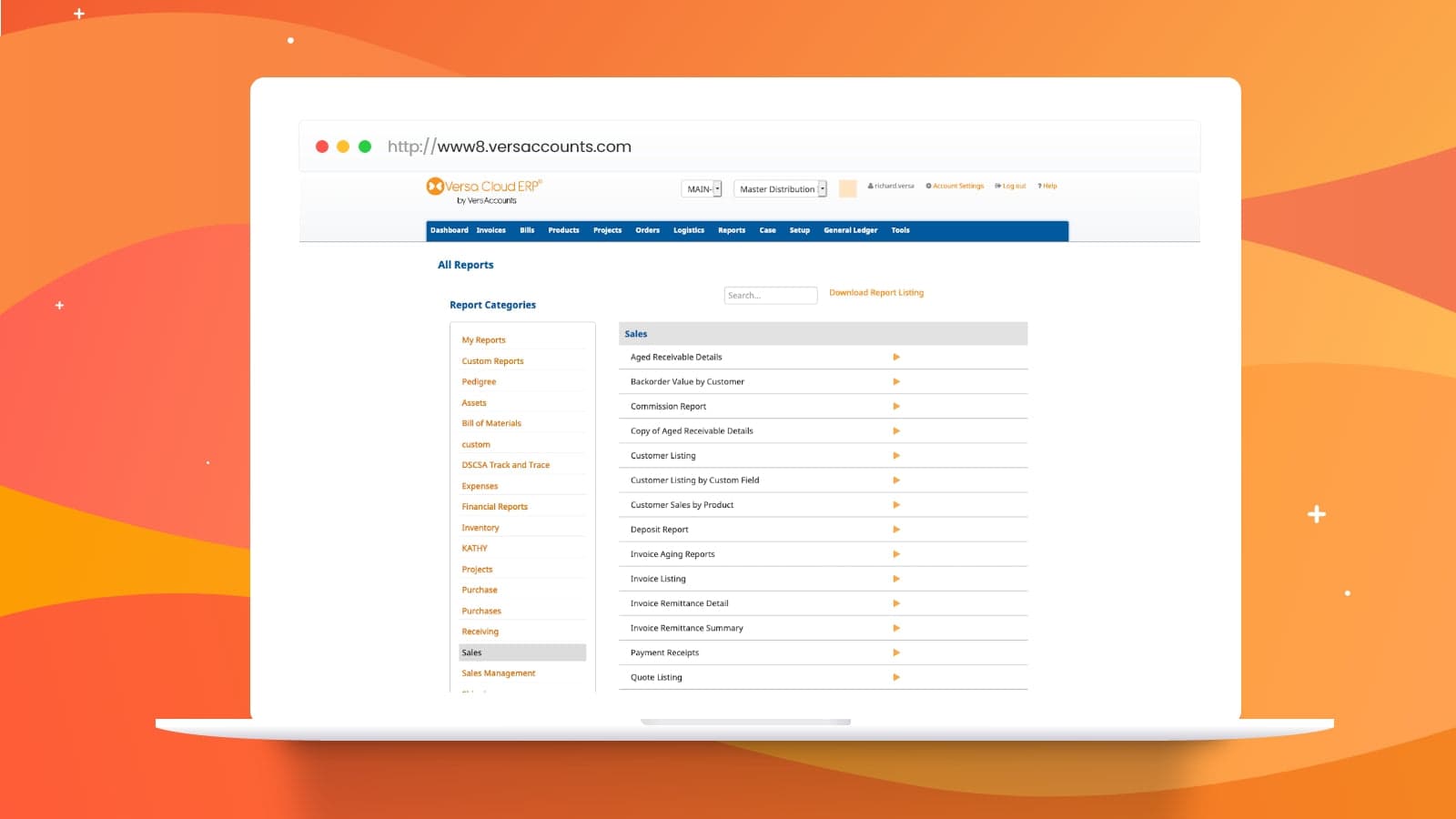Image resolution: width=1456 pixels, height=819 pixels.
Task: Run Invoice Listing using the play arrow
Action: coord(896,578)
